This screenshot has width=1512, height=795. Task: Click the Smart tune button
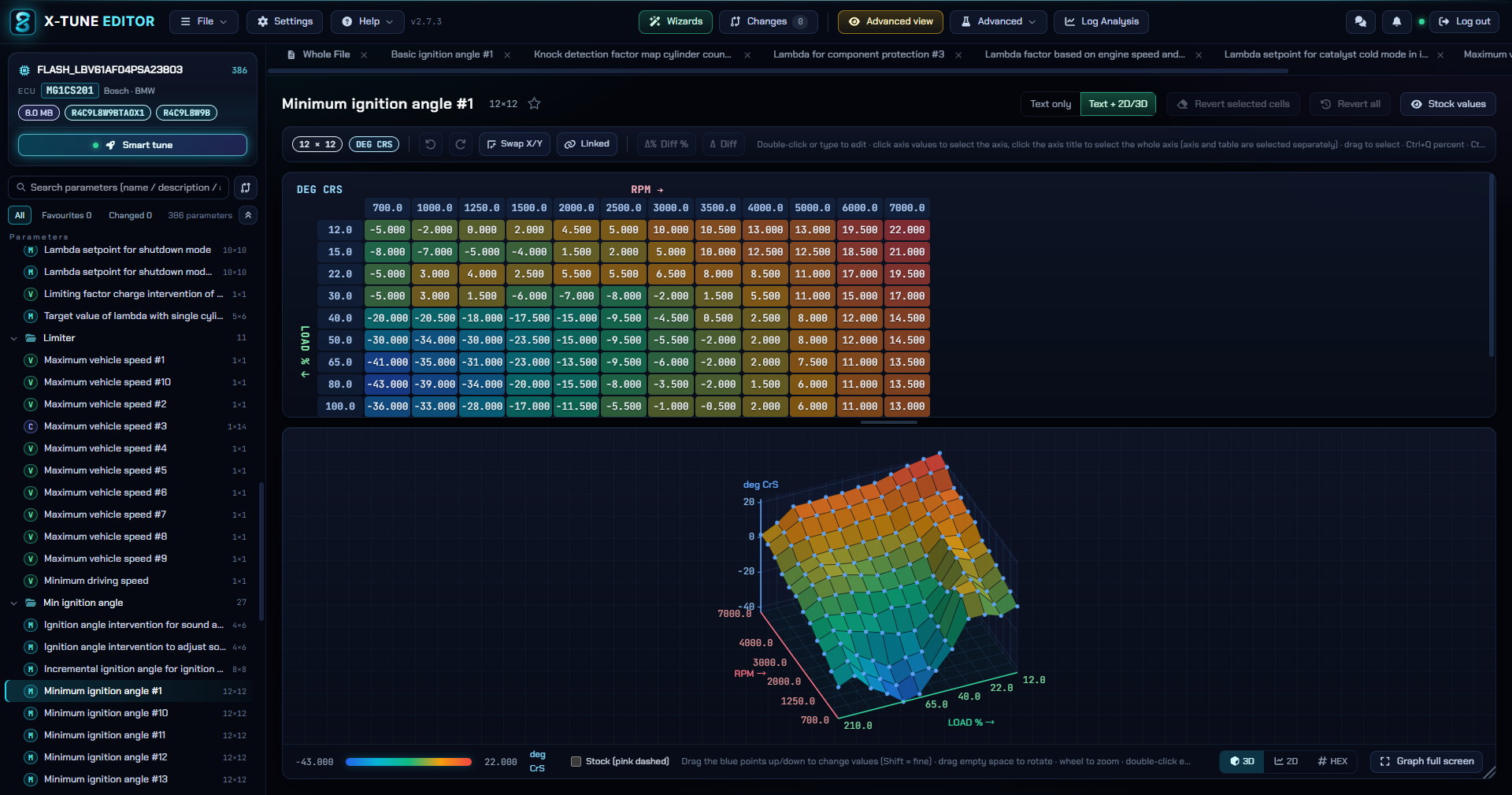coord(132,145)
